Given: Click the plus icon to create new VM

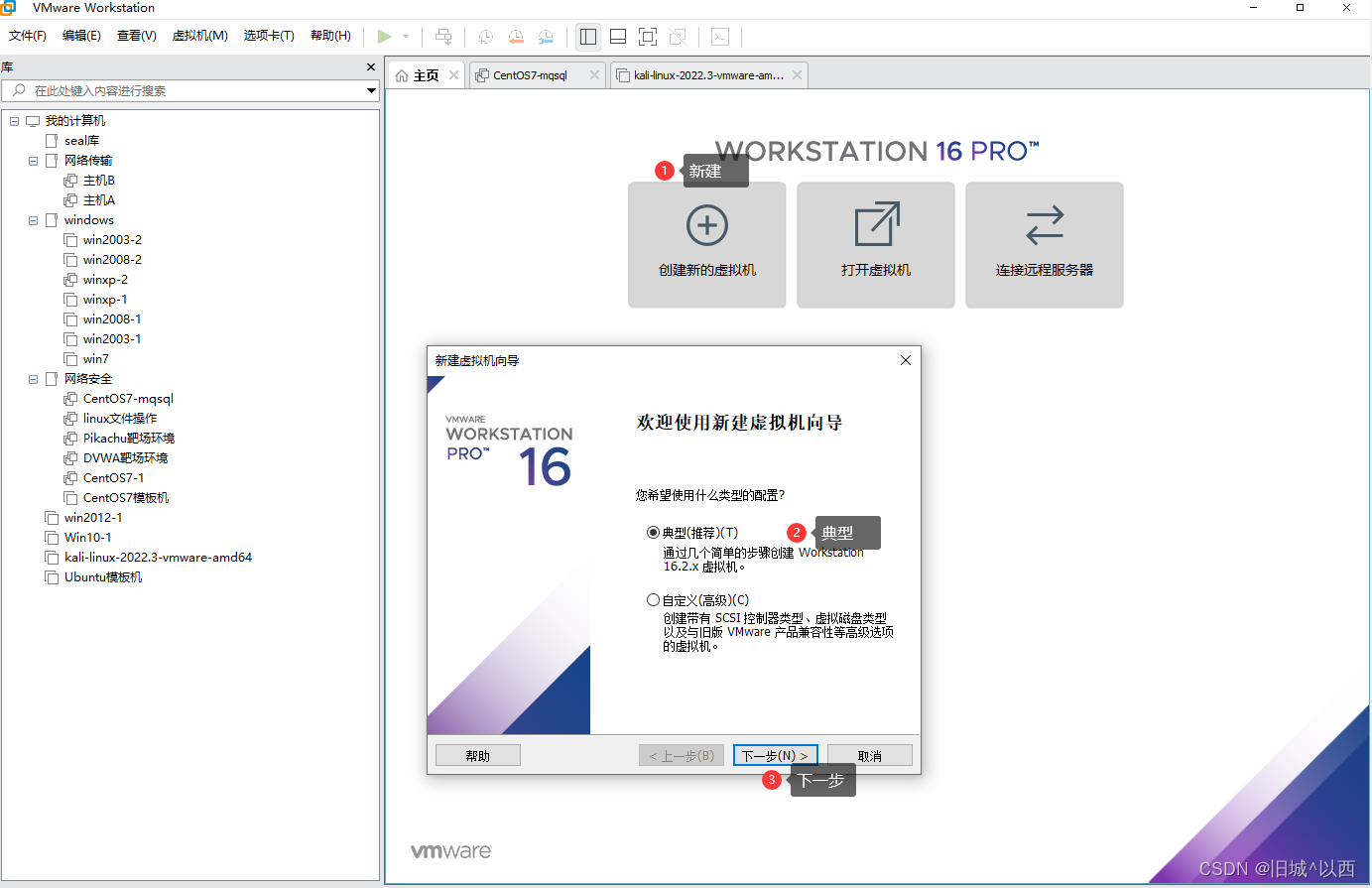Looking at the screenshot, I should point(707,225).
